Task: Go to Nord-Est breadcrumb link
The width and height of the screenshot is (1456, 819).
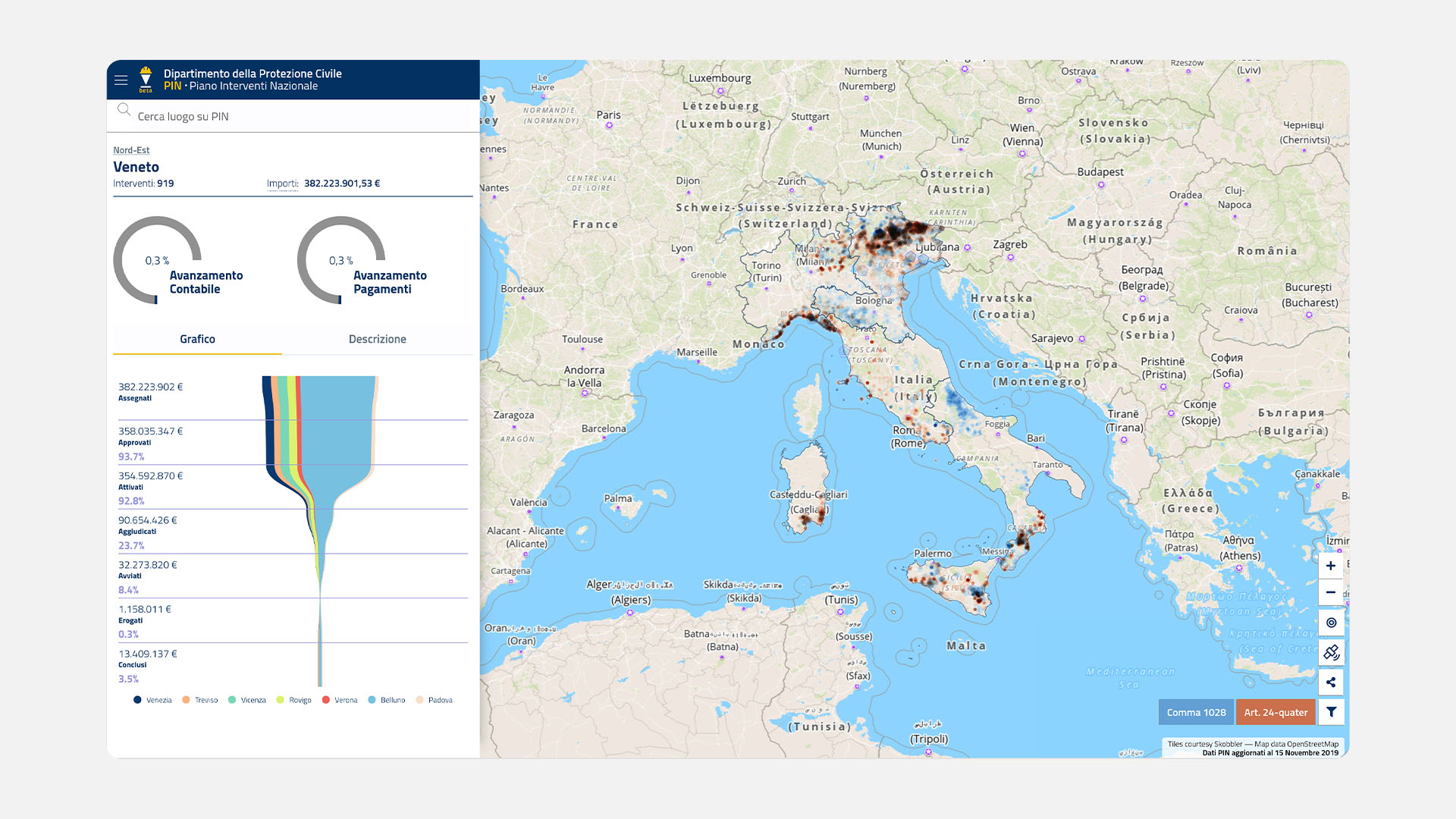Action: pos(131,150)
